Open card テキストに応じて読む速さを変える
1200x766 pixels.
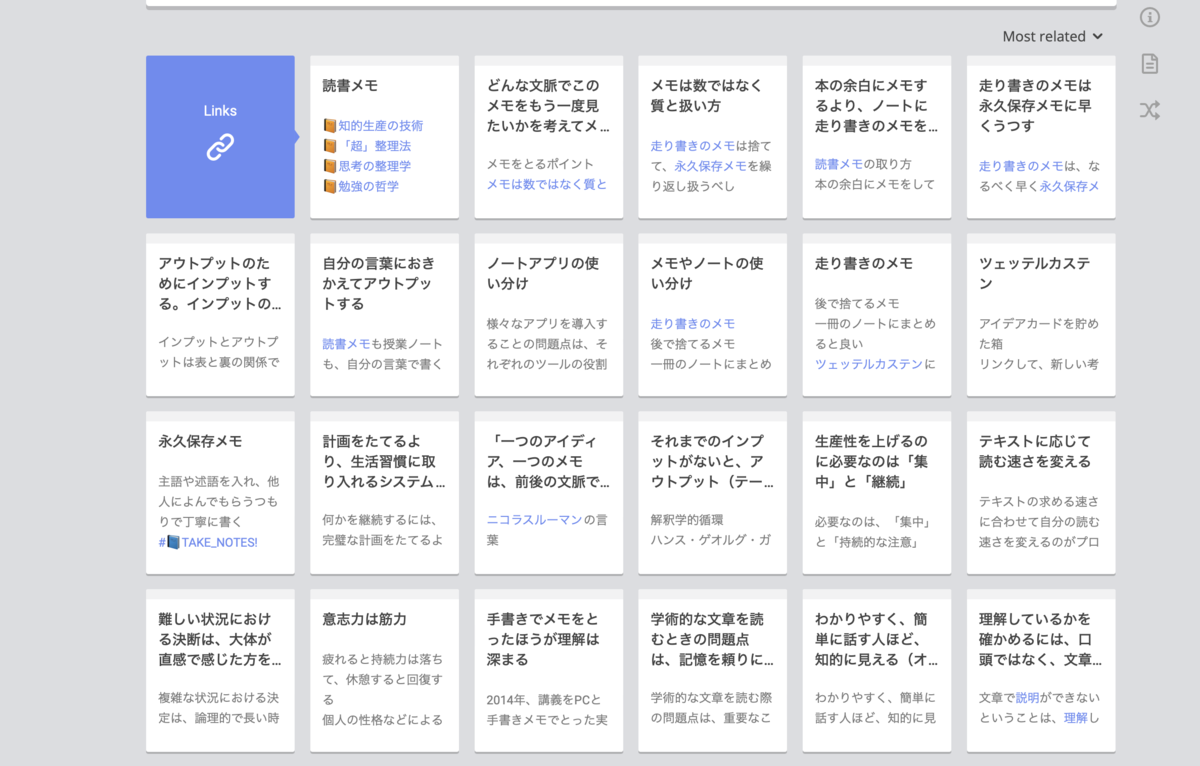(x=1041, y=493)
